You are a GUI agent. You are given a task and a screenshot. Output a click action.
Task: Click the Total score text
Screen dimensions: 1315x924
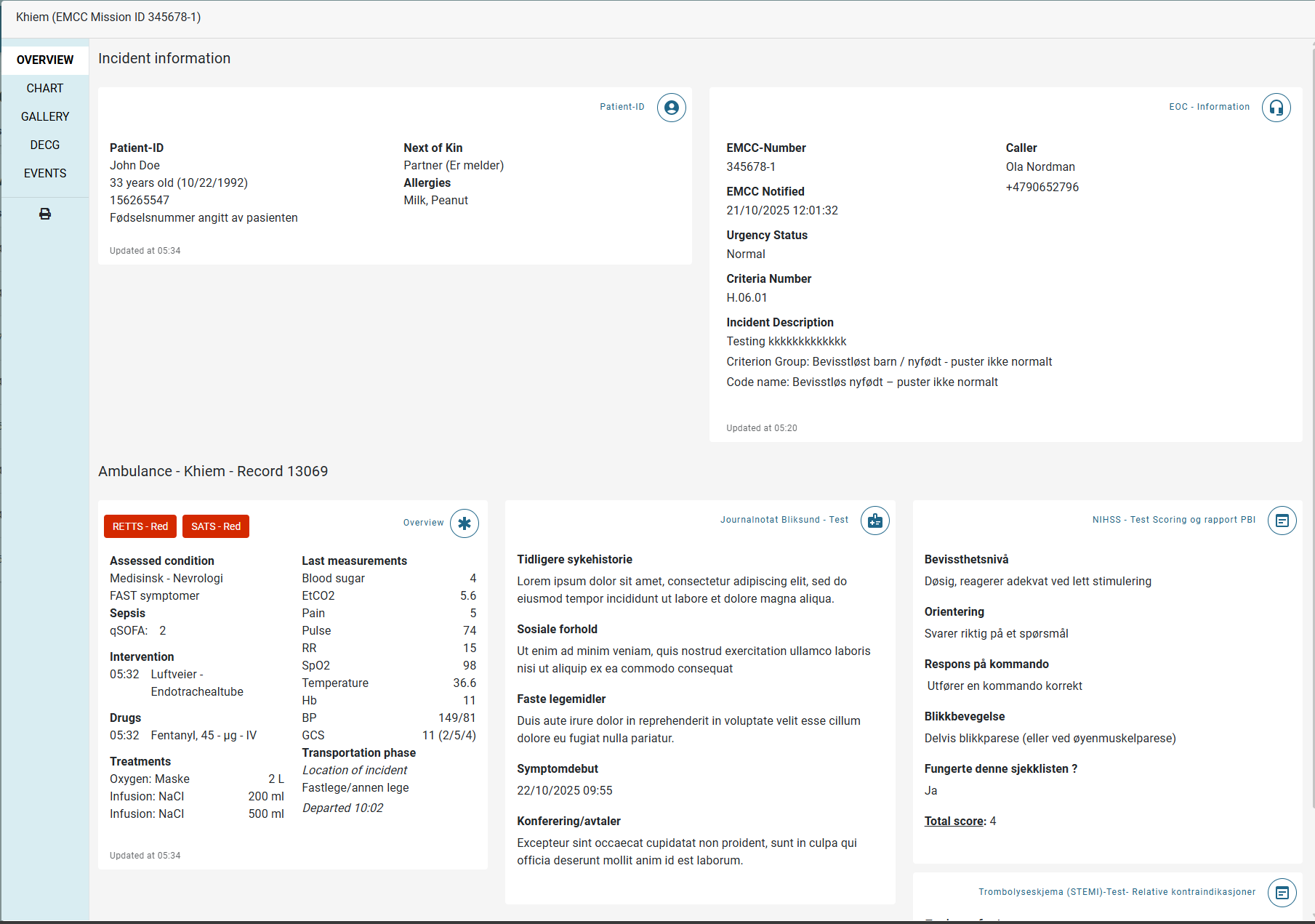coord(954,821)
